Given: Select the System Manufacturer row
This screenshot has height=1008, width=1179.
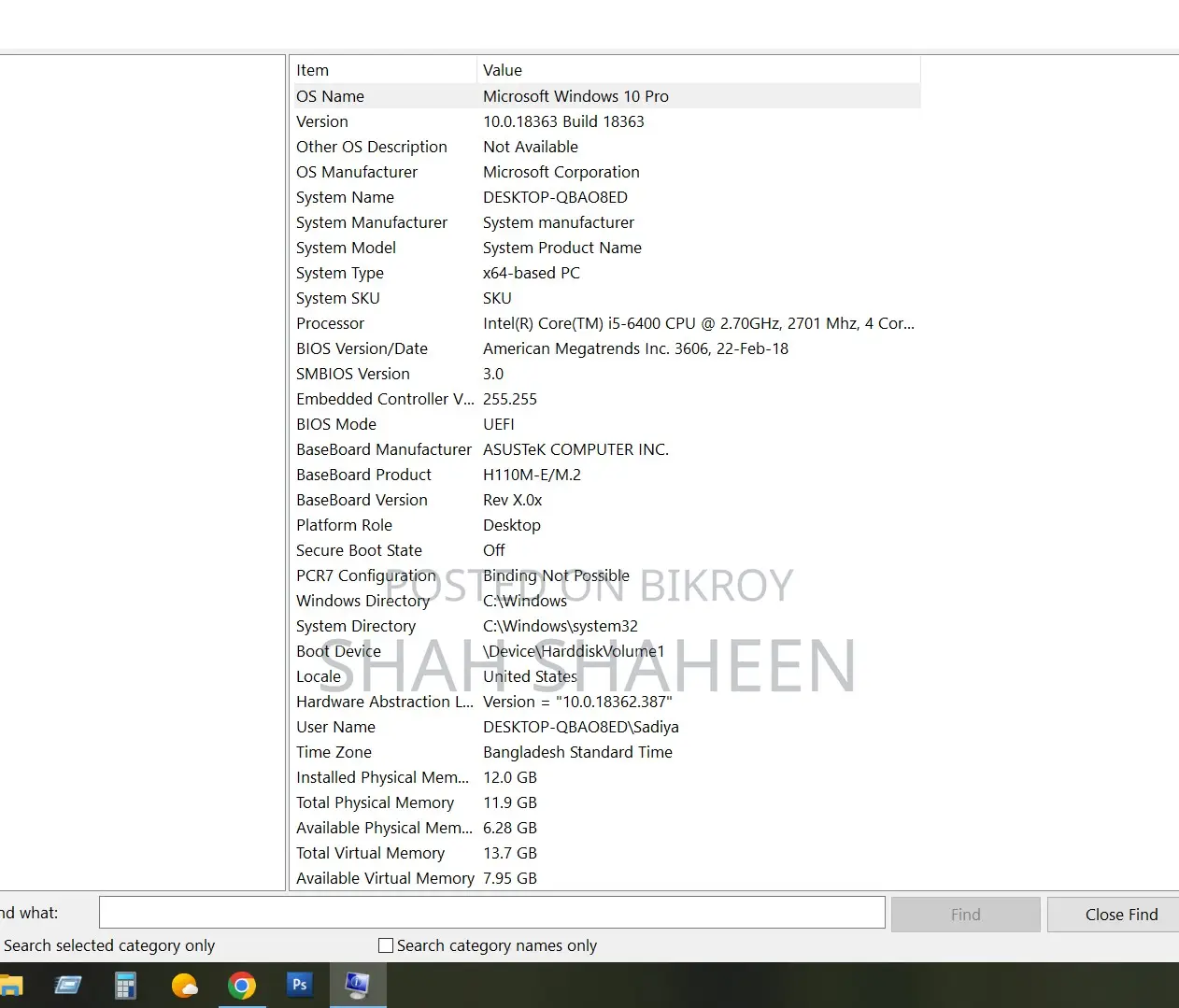Looking at the screenshot, I should [x=607, y=222].
